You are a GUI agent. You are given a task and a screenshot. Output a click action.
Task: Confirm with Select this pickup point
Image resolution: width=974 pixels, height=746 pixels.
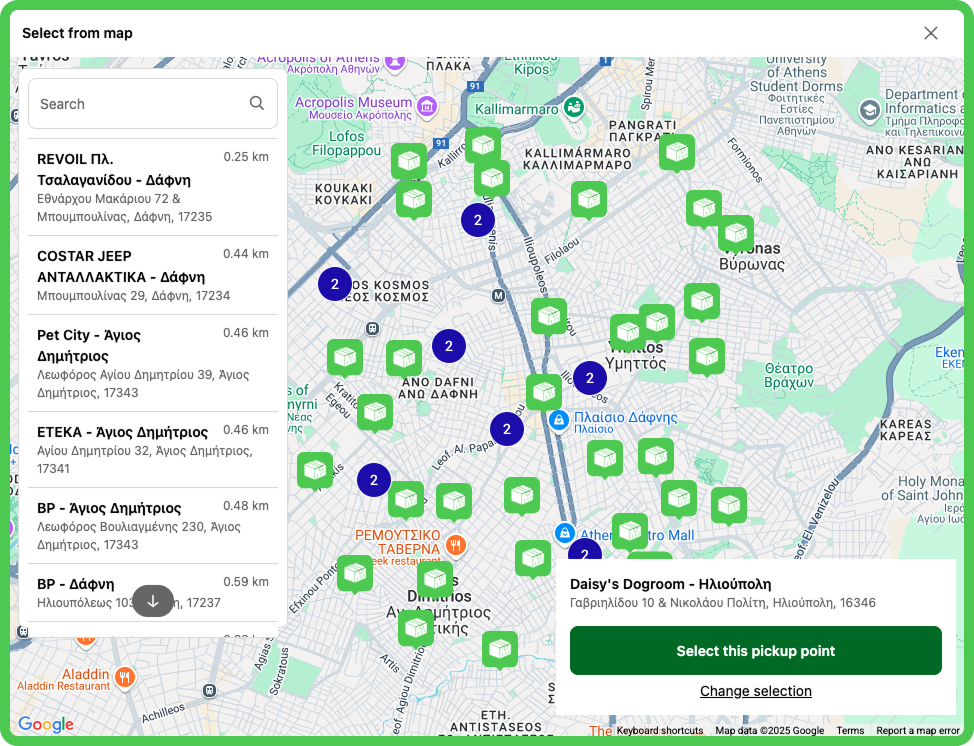click(755, 650)
